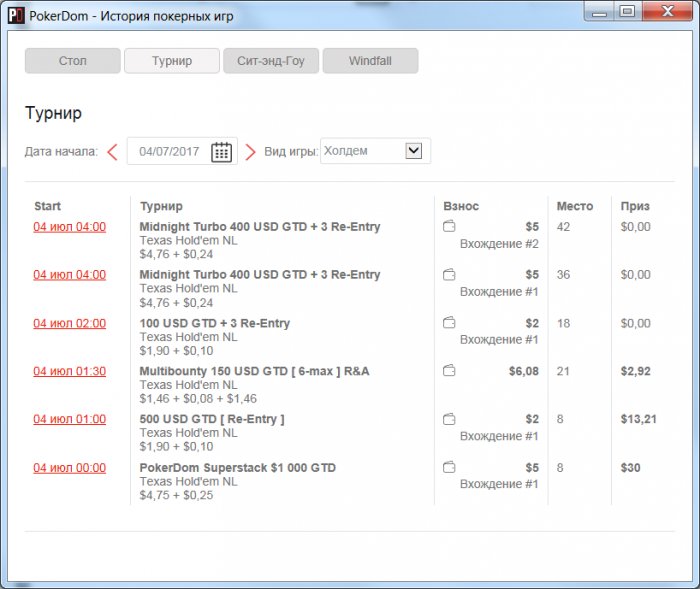Click the Вхождение #2 entry label
Screen dimensions: 700x589
(x=499, y=244)
